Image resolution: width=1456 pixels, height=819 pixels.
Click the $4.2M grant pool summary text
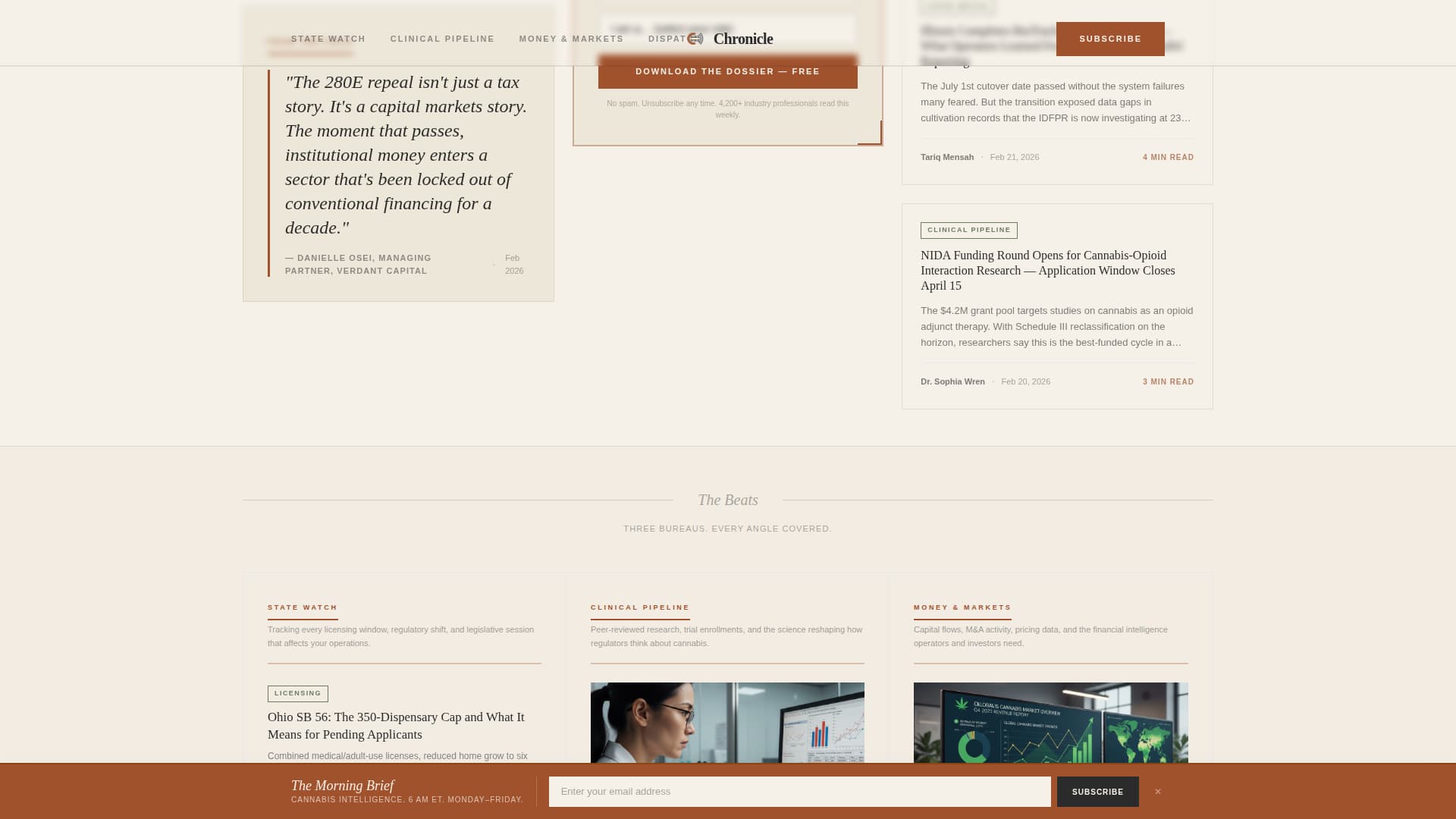coord(1056,327)
